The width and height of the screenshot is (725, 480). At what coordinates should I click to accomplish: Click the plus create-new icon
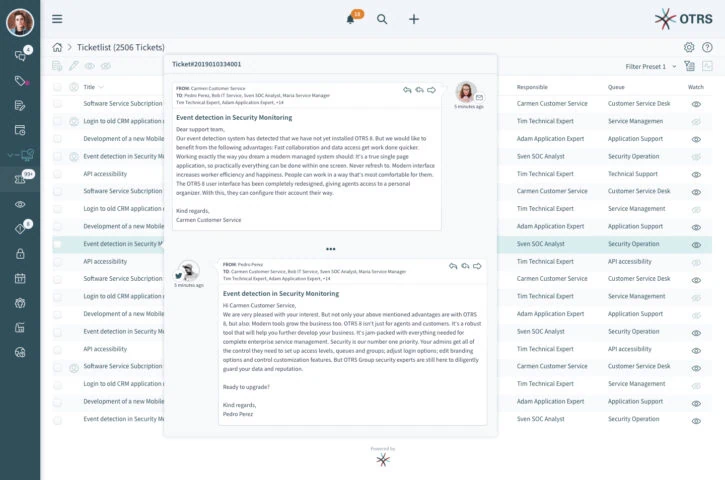pyautogui.click(x=414, y=19)
